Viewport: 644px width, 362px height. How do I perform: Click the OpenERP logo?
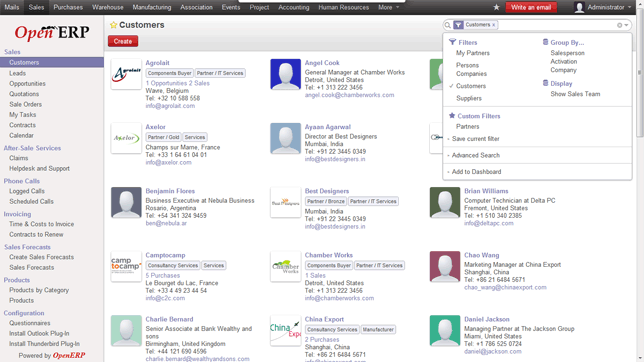52,32
